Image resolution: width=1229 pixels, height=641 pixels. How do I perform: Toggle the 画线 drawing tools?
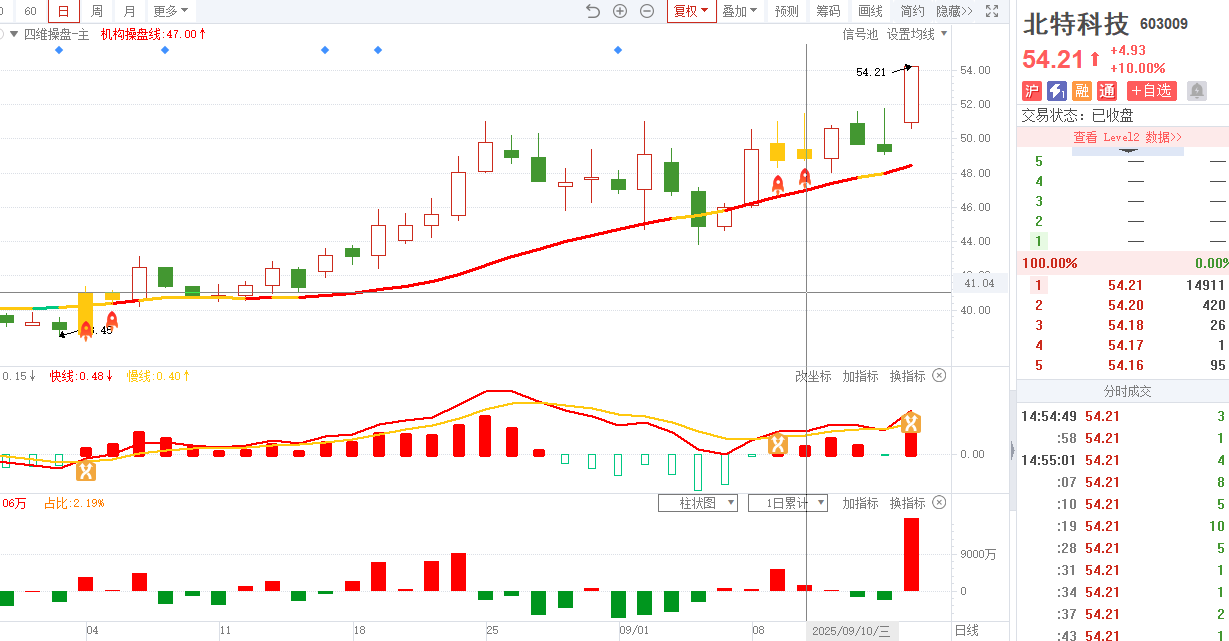[x=870, y=11]
